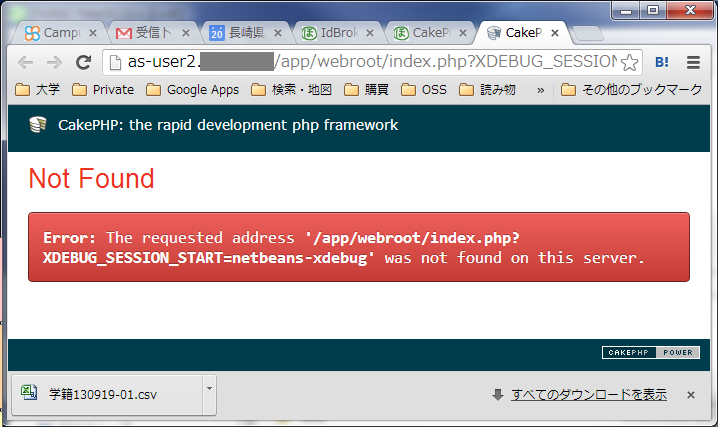Close the 長崎県 tab

(x=278, y=33)
